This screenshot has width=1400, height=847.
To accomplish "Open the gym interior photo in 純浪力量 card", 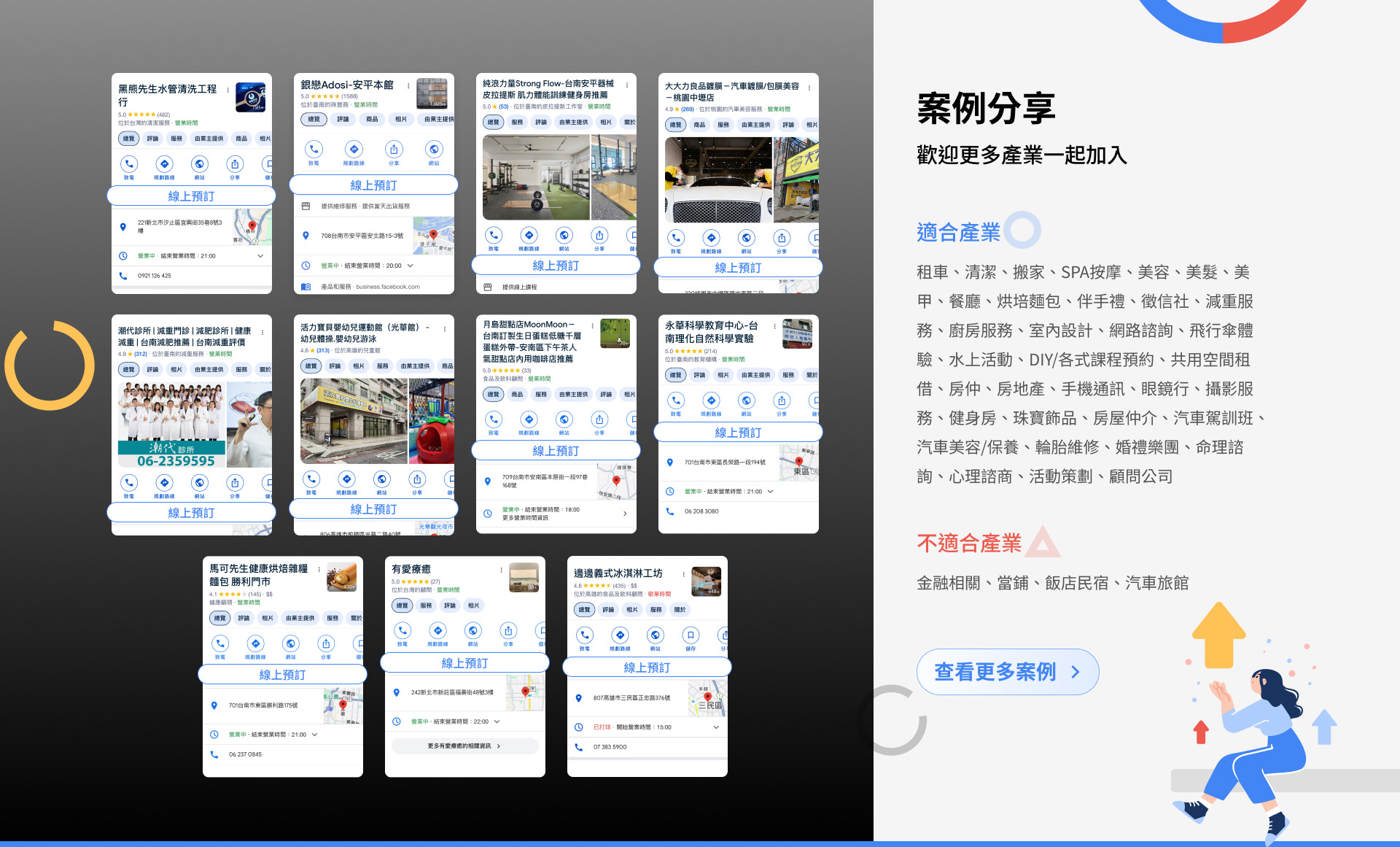I will 536,178.
